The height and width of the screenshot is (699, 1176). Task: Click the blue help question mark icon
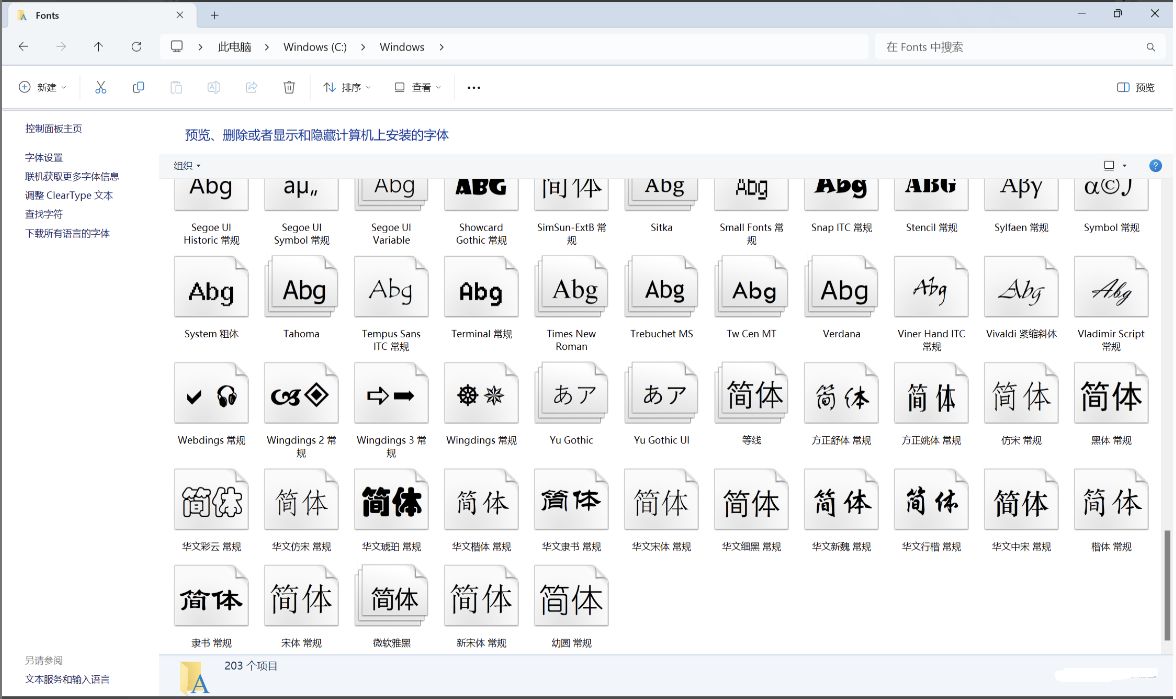[1155, 166]
